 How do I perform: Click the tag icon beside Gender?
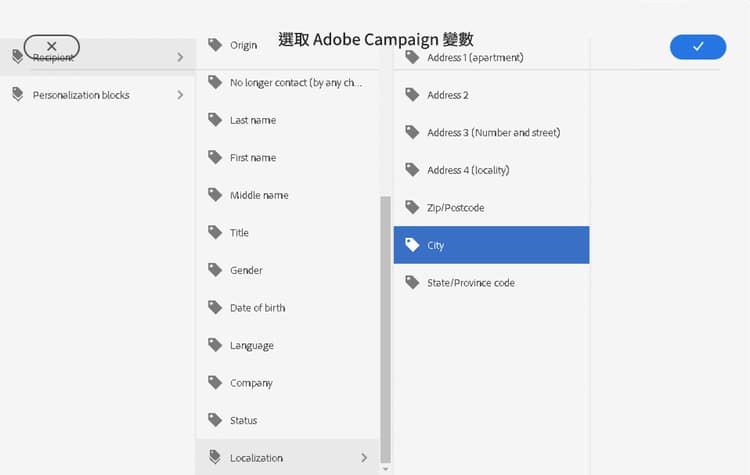point(215,270)
